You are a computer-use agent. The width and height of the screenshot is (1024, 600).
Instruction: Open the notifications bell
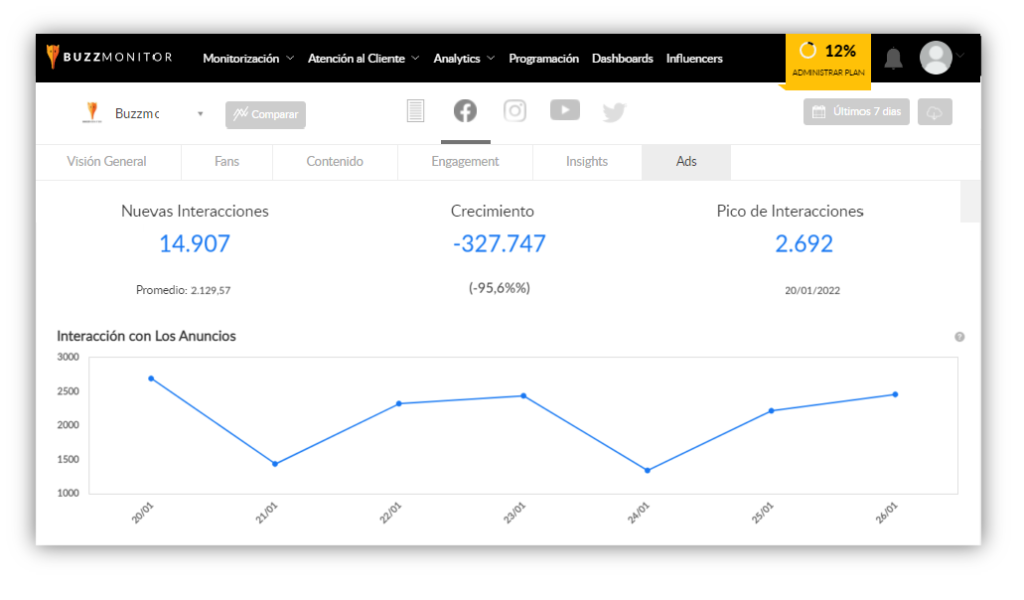point(893,59)
